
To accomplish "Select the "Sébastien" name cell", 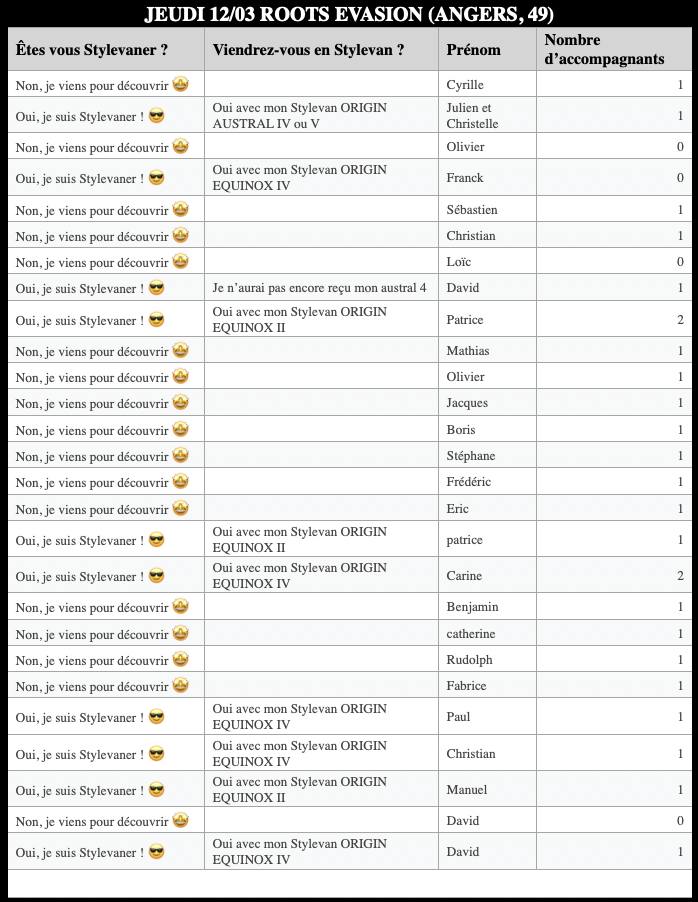I will point(472,210).
